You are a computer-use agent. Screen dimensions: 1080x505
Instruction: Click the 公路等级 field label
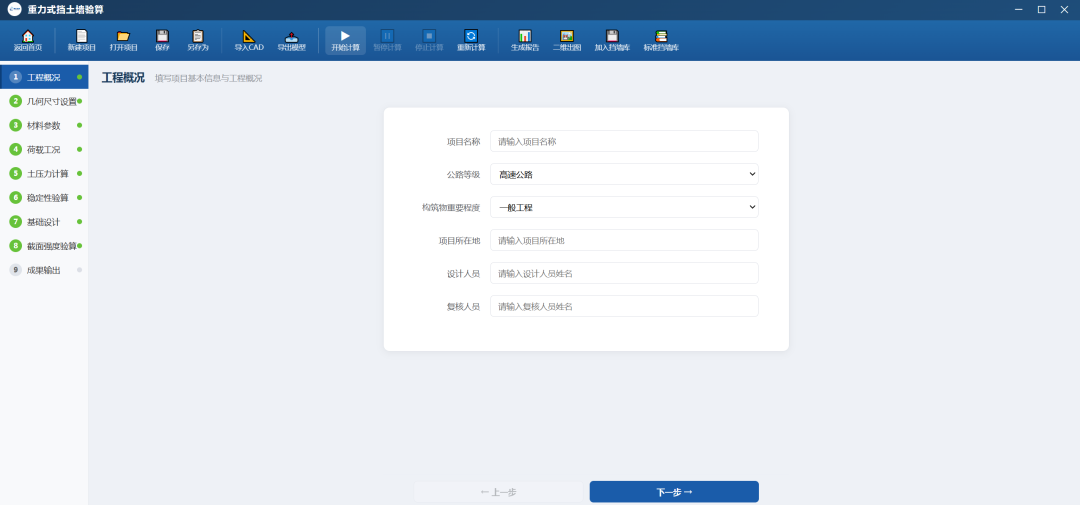463,174
